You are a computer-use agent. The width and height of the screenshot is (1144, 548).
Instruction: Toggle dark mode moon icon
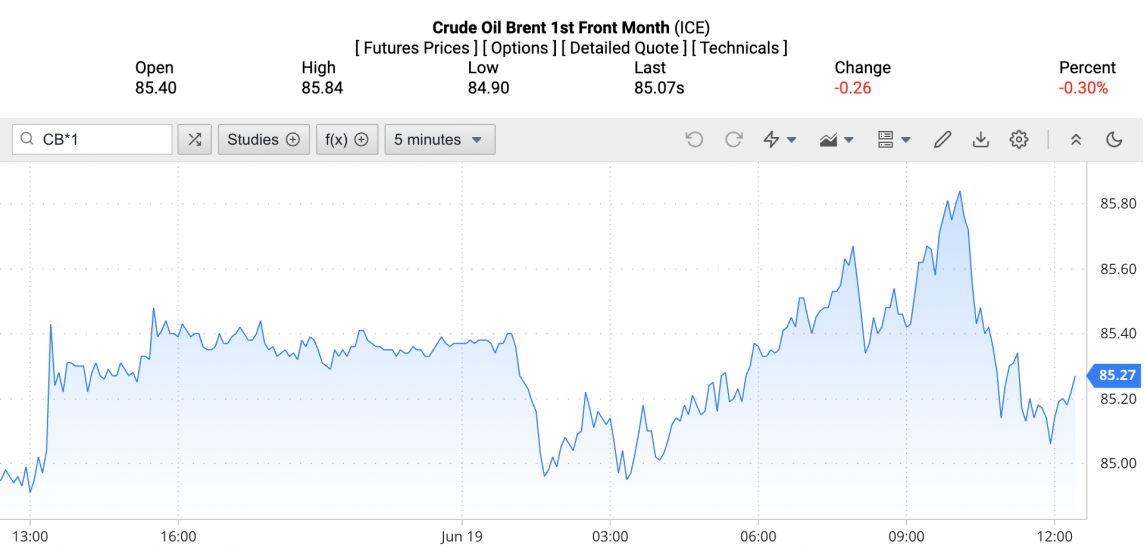pos(1114,140)
